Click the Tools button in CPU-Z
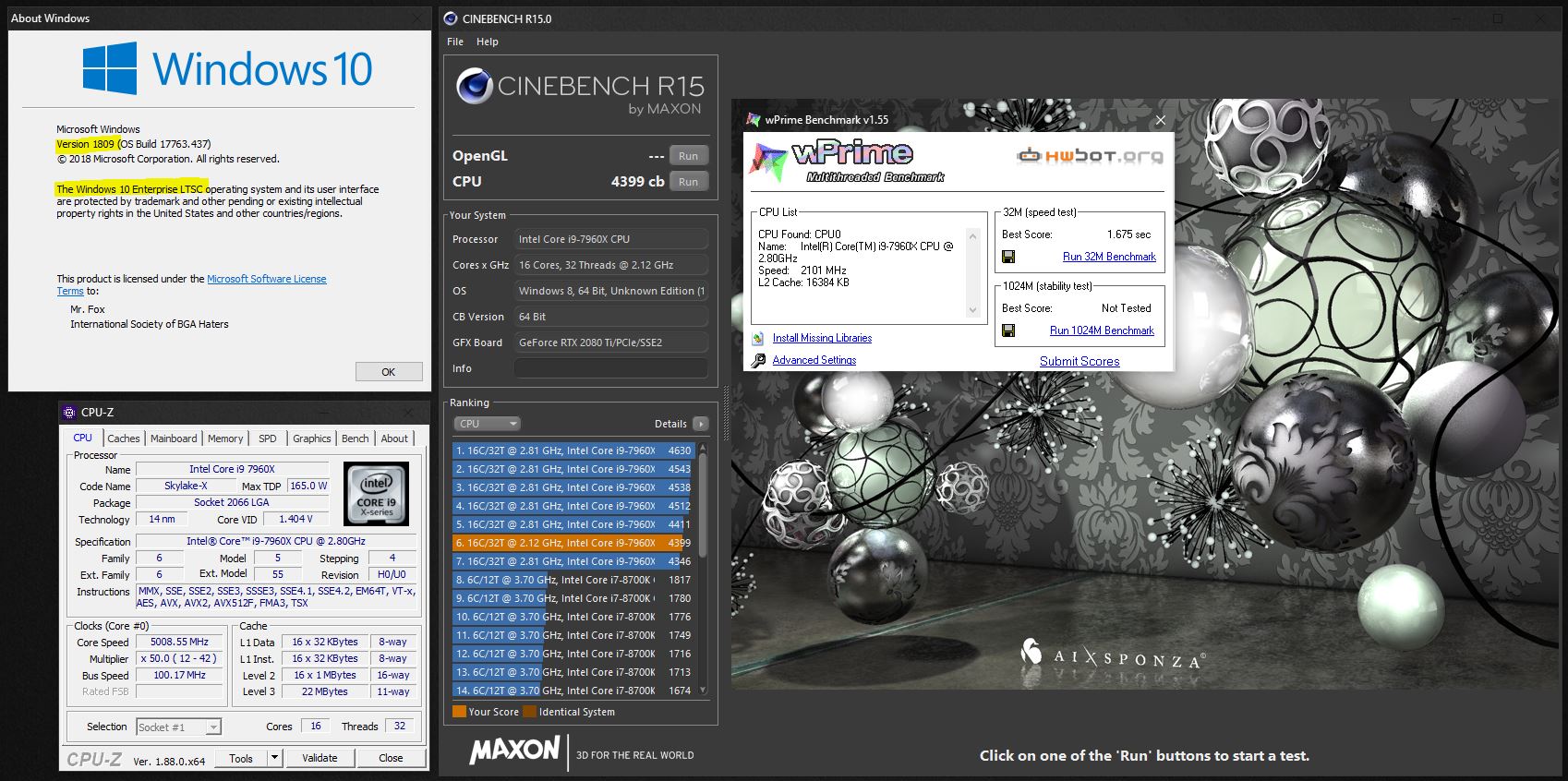The width and height of the screenshot is (1568, 781). point(241,758)
